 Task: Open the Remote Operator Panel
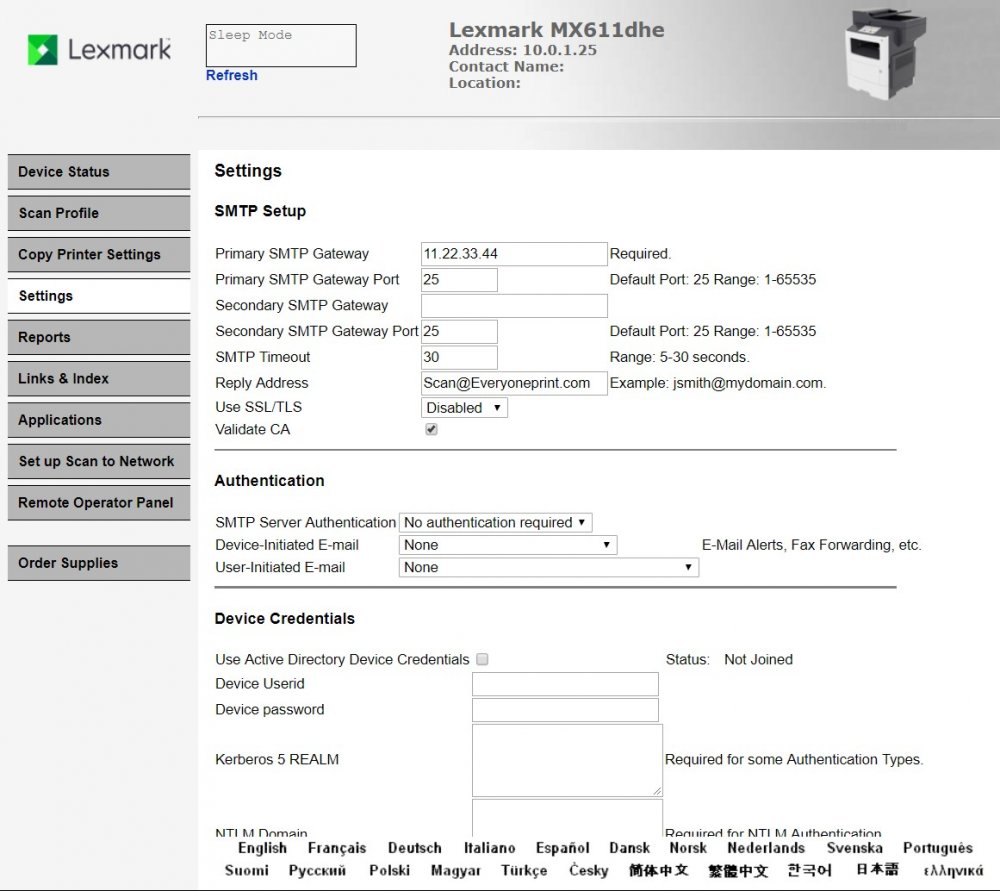(x=98, y=503)
